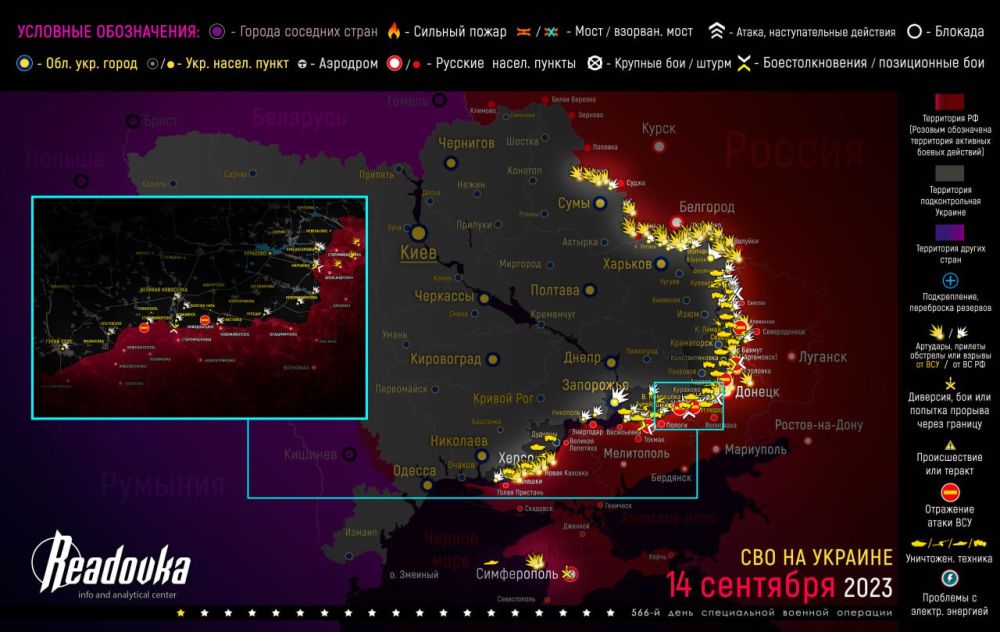This screenshot has width=1000, height=632.
Task: Click the dark red 'Территория РФ' swatch
Action: point(950,105)
